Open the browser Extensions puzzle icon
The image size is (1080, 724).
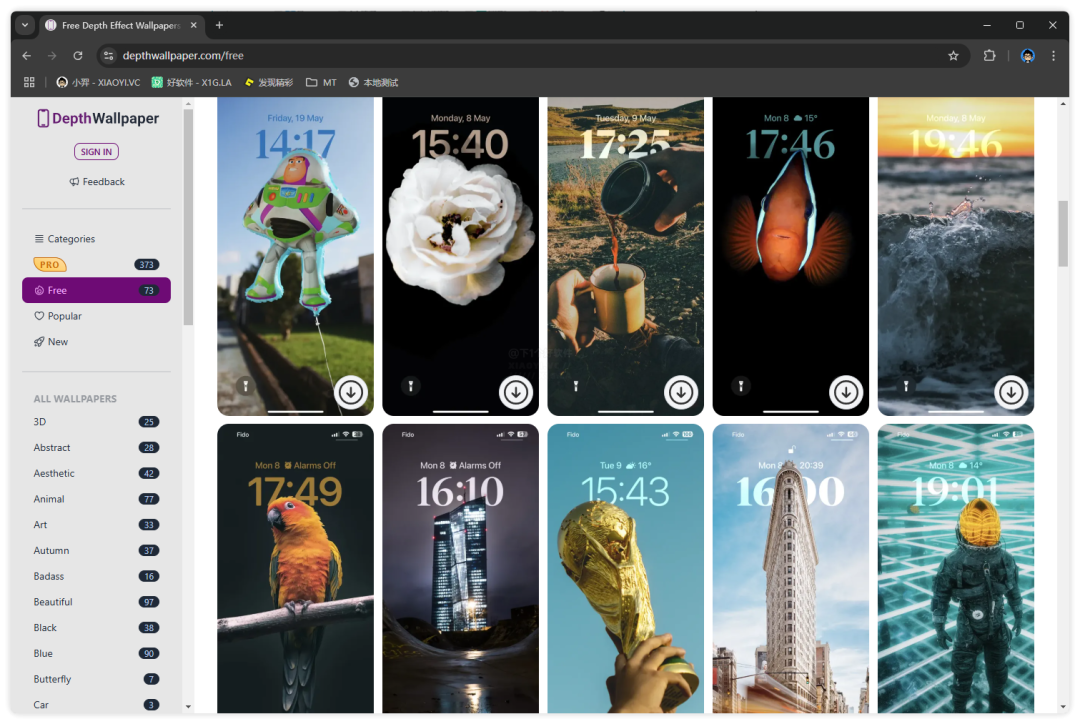point(990,56)
